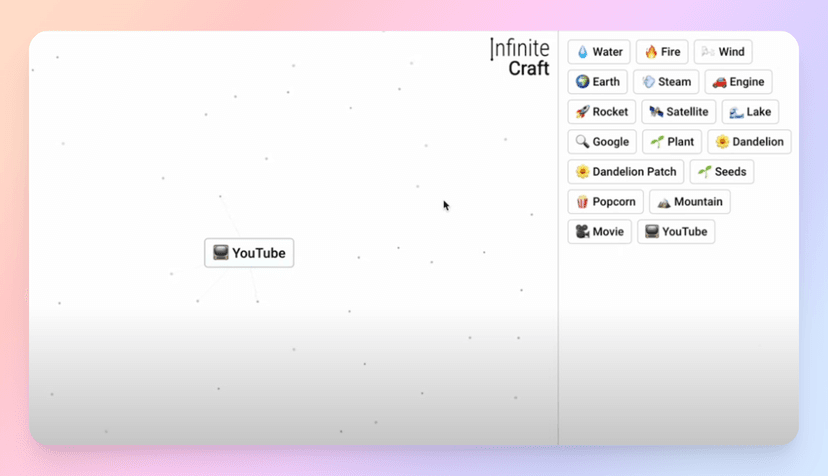
Task: Select the Satellite element
Action: pyautogui.click(x=679, y=112)
